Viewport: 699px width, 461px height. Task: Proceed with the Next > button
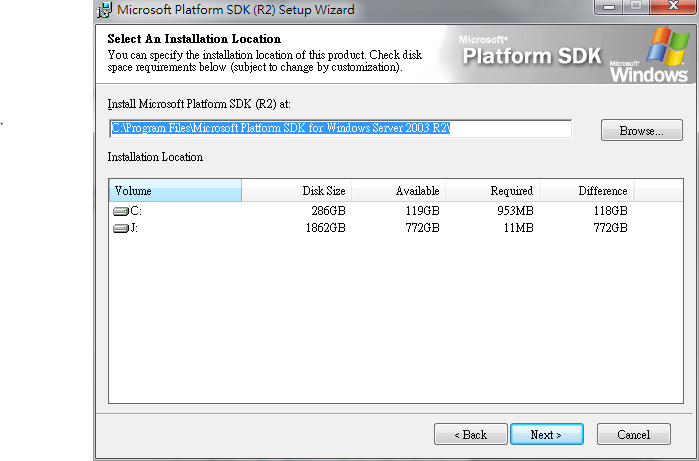pos(547,434)
